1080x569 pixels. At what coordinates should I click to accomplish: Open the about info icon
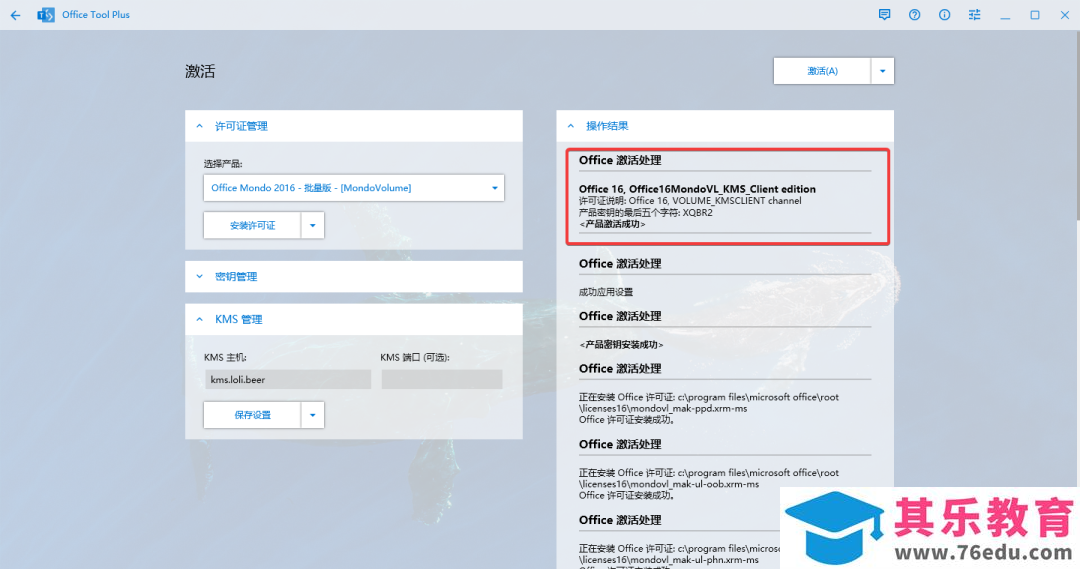pyautogui.click(x=944, y=14)
